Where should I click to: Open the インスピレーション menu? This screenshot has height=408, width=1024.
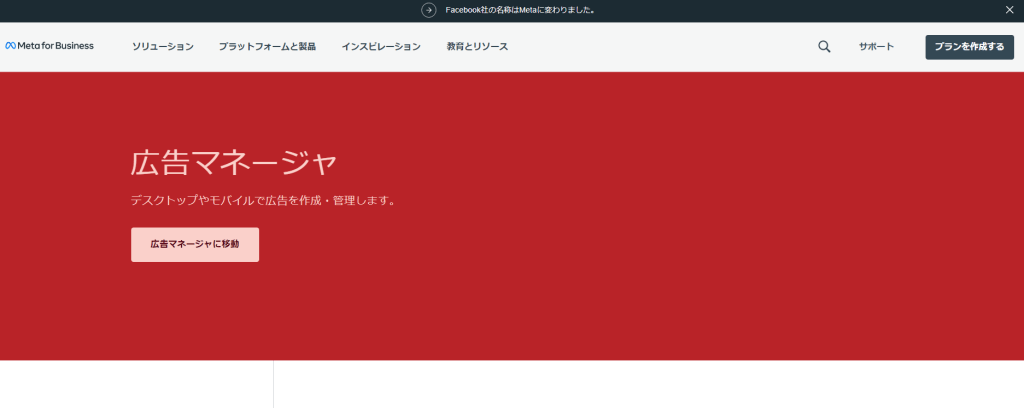coord(381,47)
